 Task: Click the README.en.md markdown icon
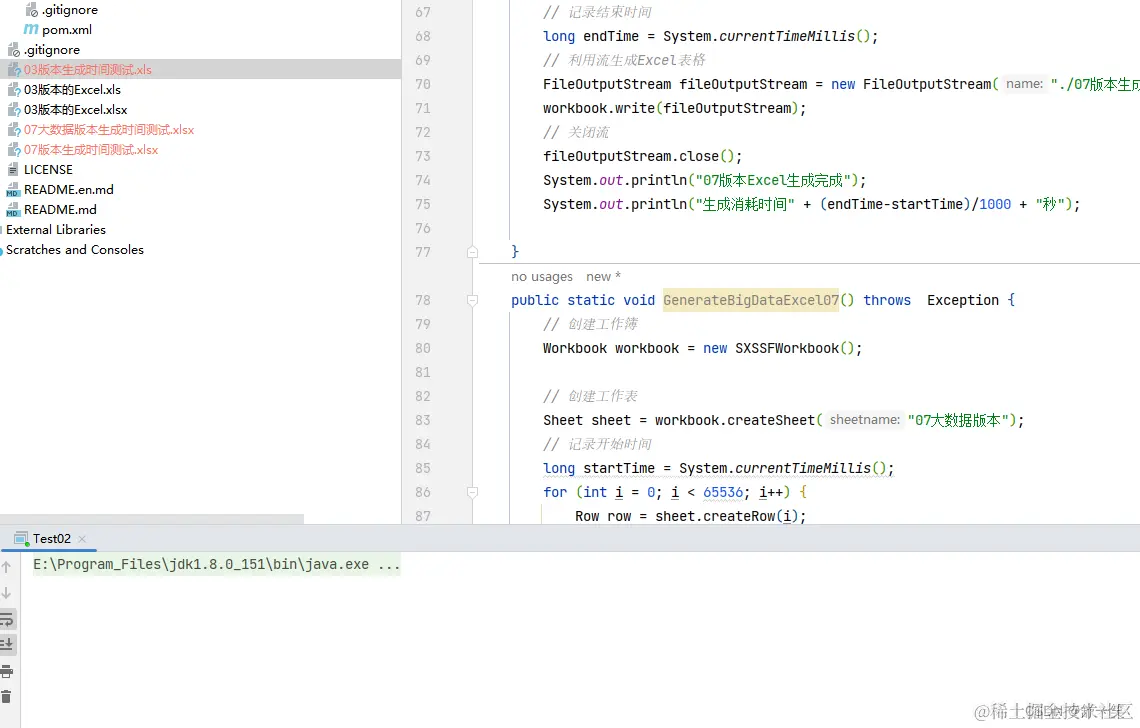(13, 190)
